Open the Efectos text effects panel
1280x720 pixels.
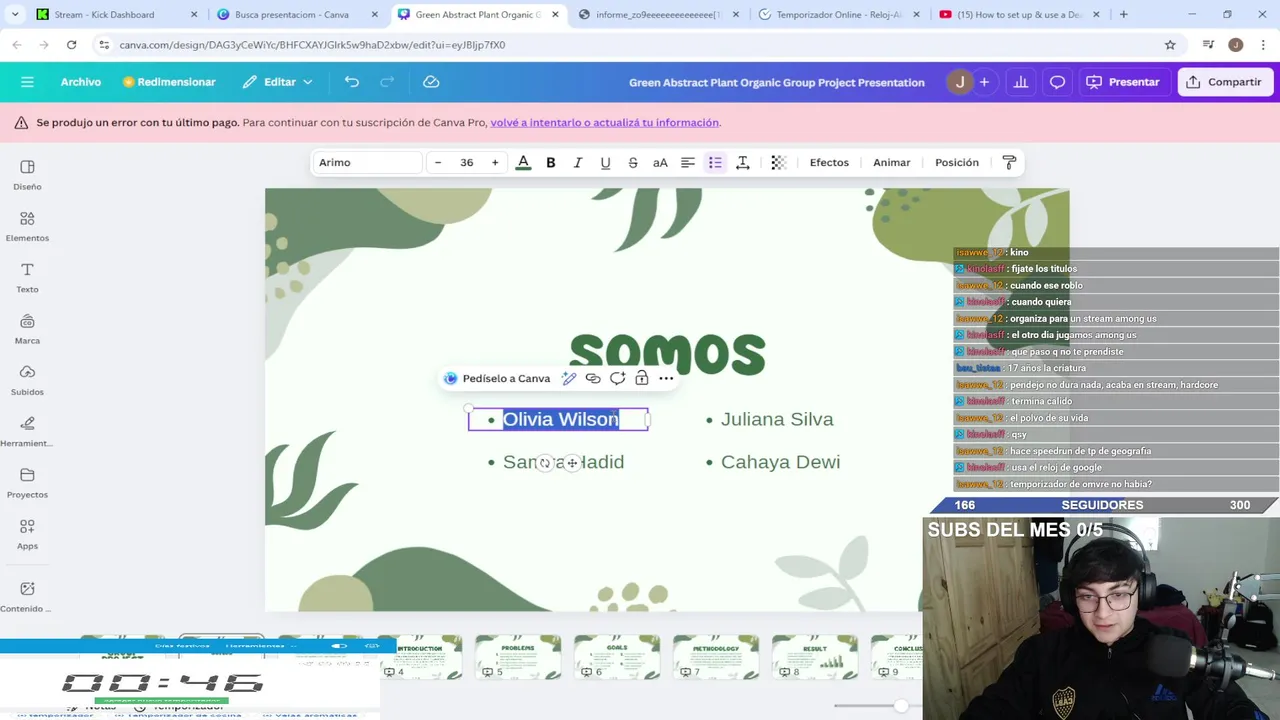point(829,162)
